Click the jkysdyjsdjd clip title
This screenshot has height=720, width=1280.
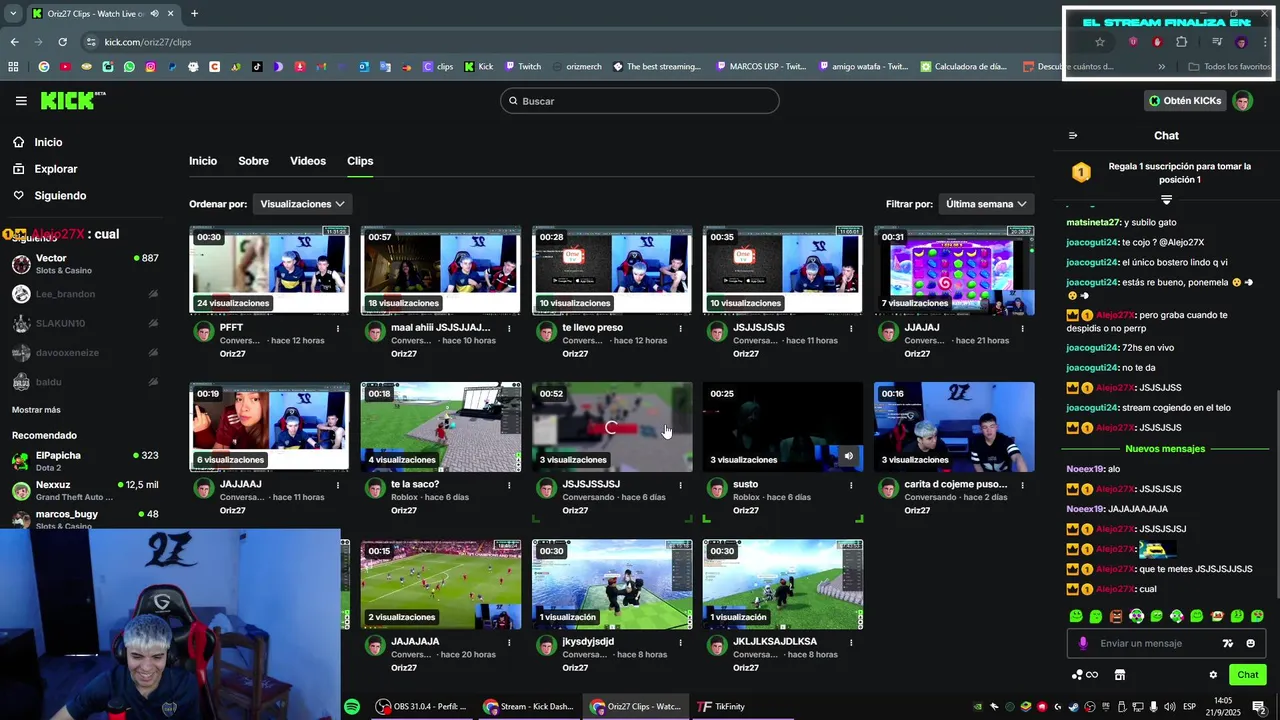tap(588, 642)
